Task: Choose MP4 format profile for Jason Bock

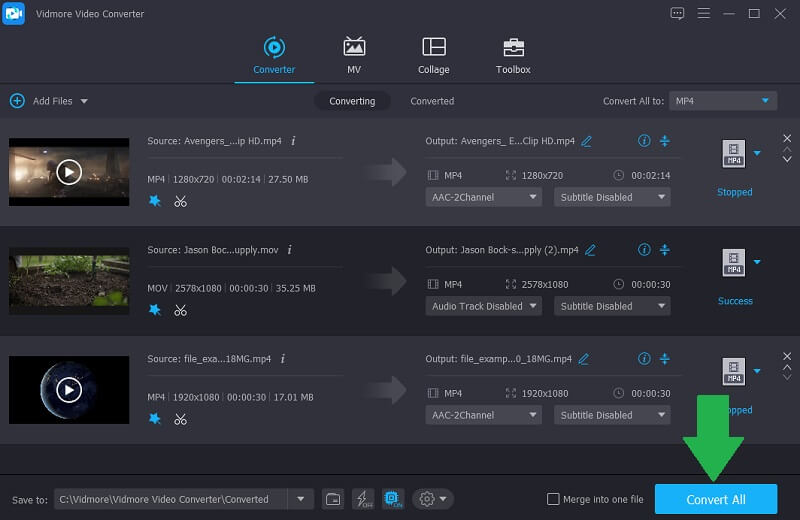Action: pos(734,263)
